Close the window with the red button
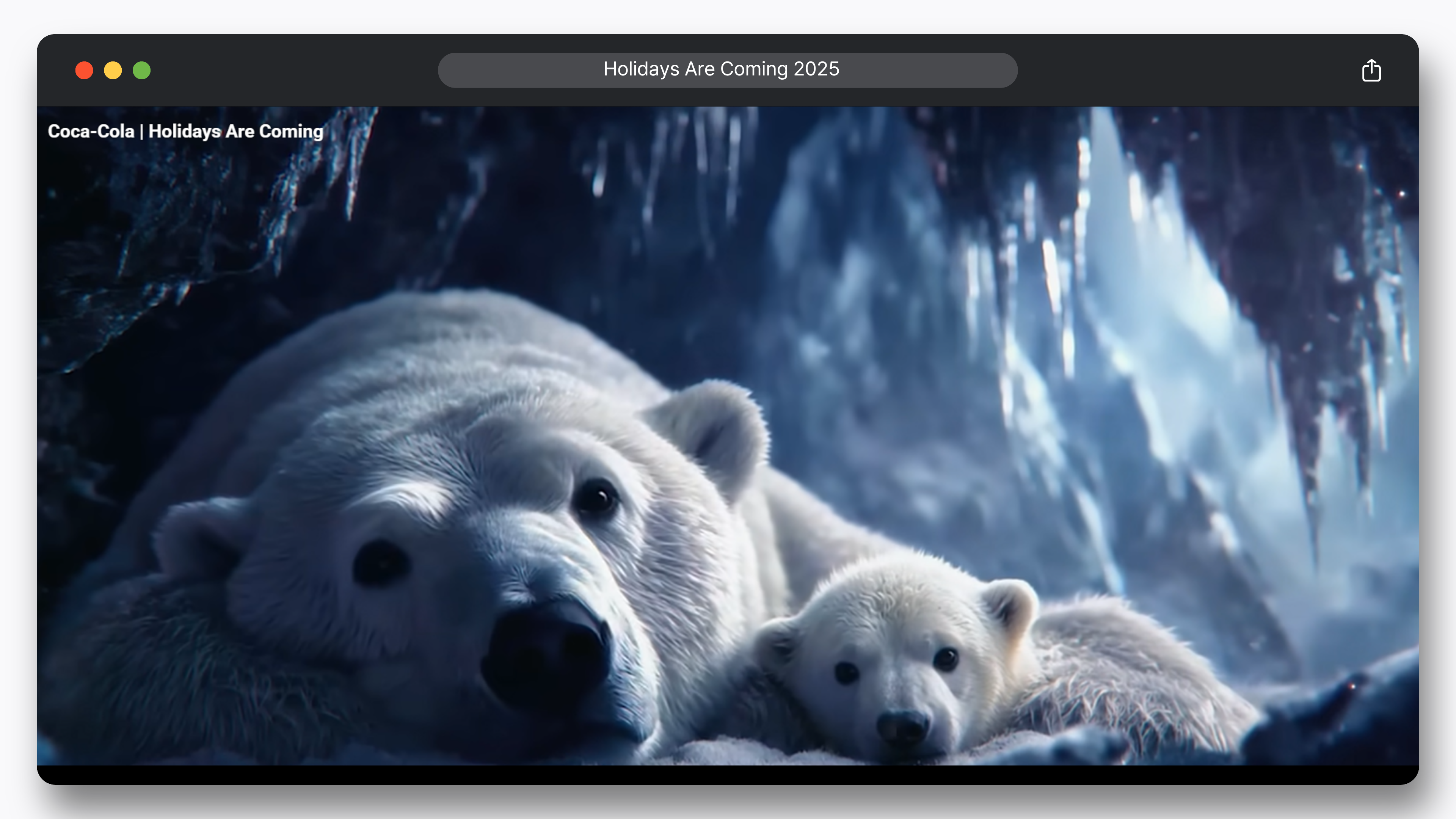This screenshot has height=819, width=1456. (x=84, y=71)
